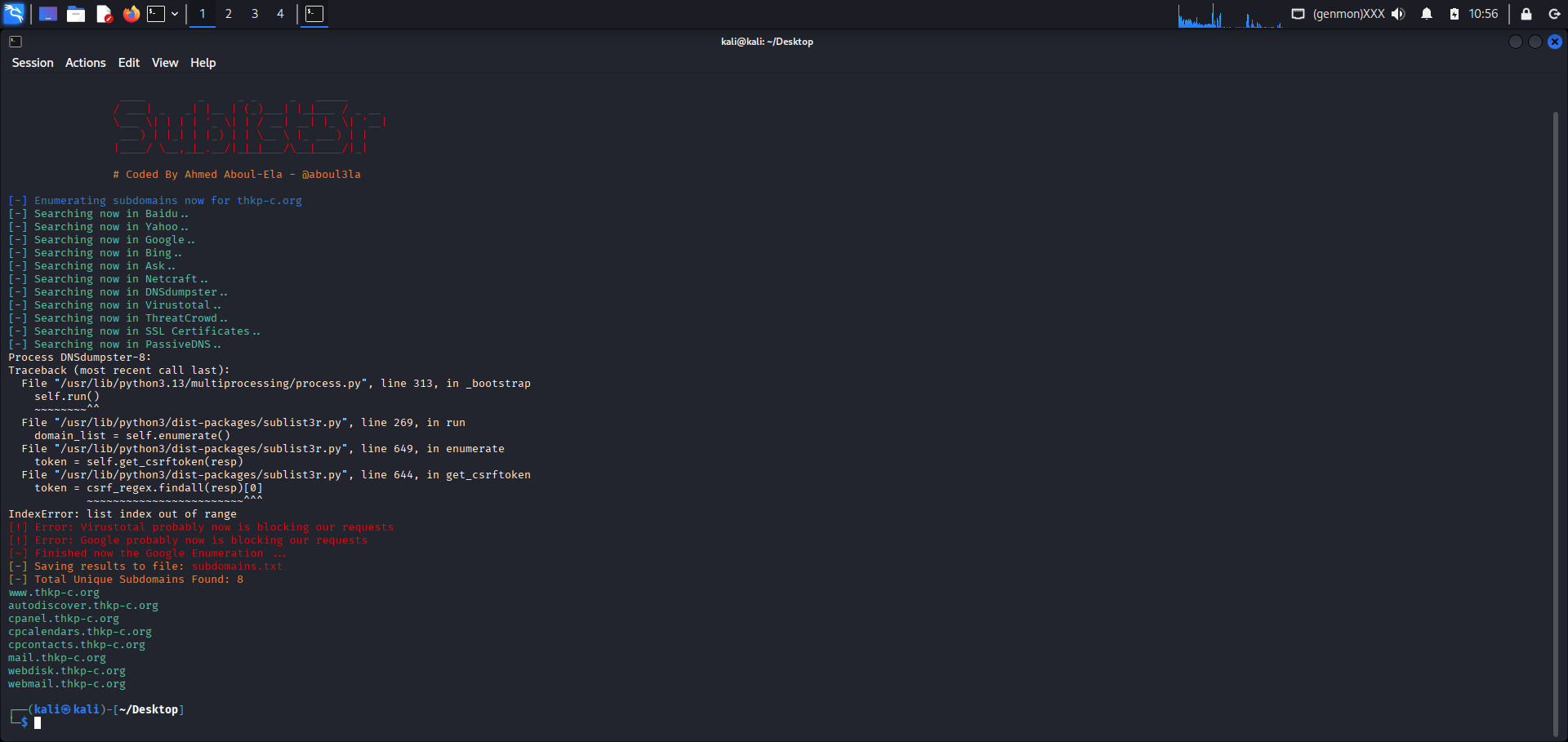Click the Searching now in SSL Certificates line
This screenshot has height=742, width=1568.
pos(134,331)
